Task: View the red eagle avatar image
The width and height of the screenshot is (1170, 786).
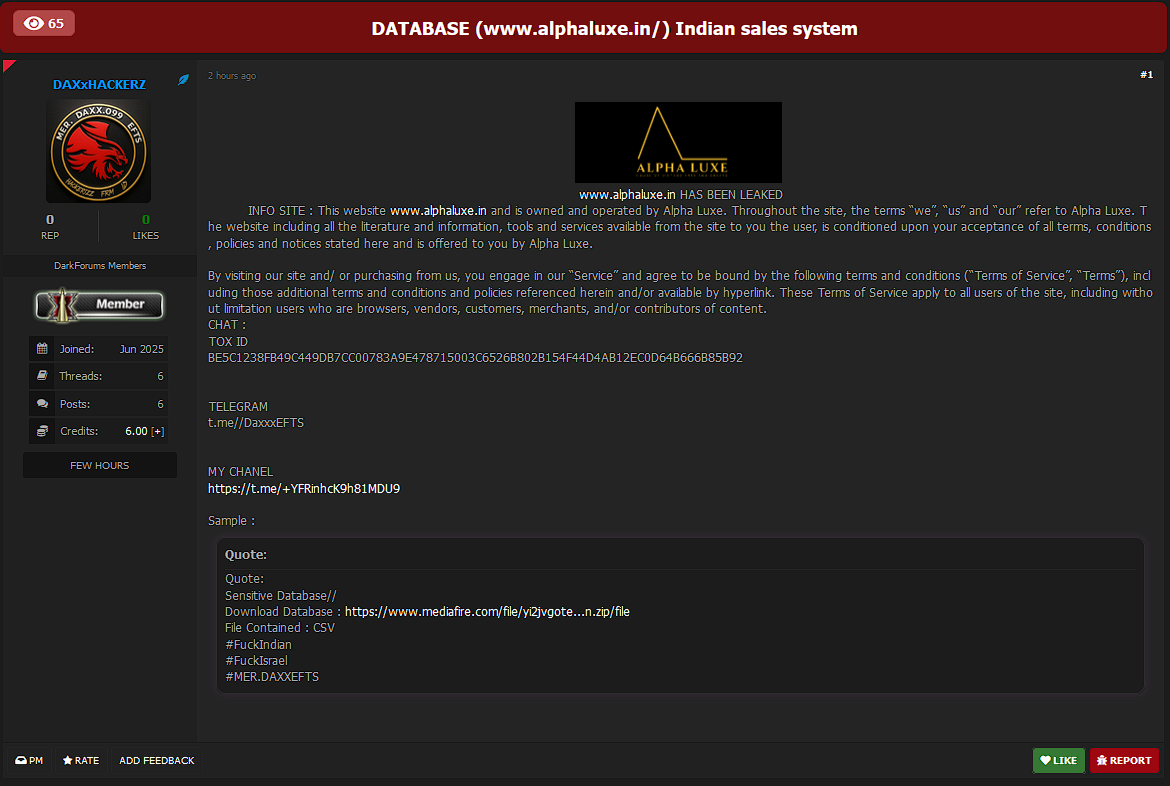Action: tap(98, 152)
